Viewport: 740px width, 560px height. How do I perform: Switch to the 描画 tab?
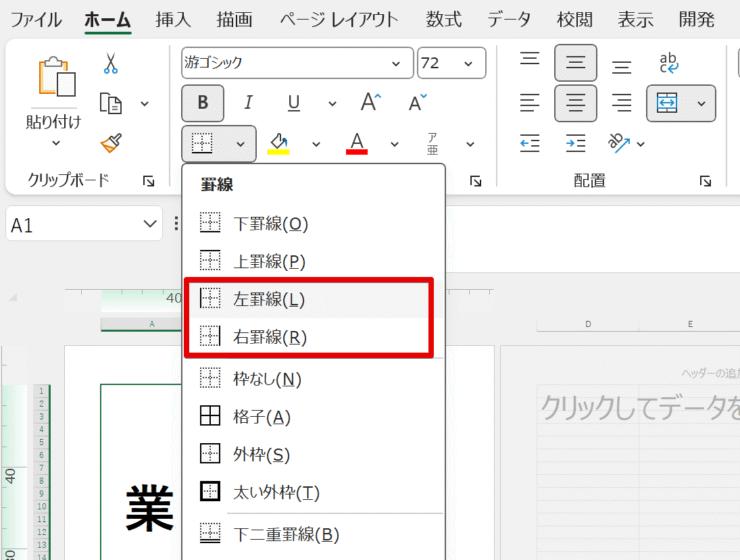point(235,20)
